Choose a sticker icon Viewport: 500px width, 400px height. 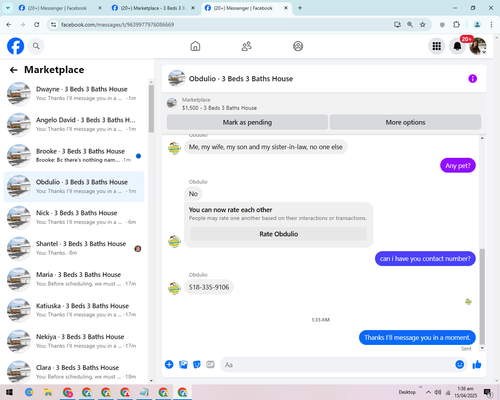197,365
